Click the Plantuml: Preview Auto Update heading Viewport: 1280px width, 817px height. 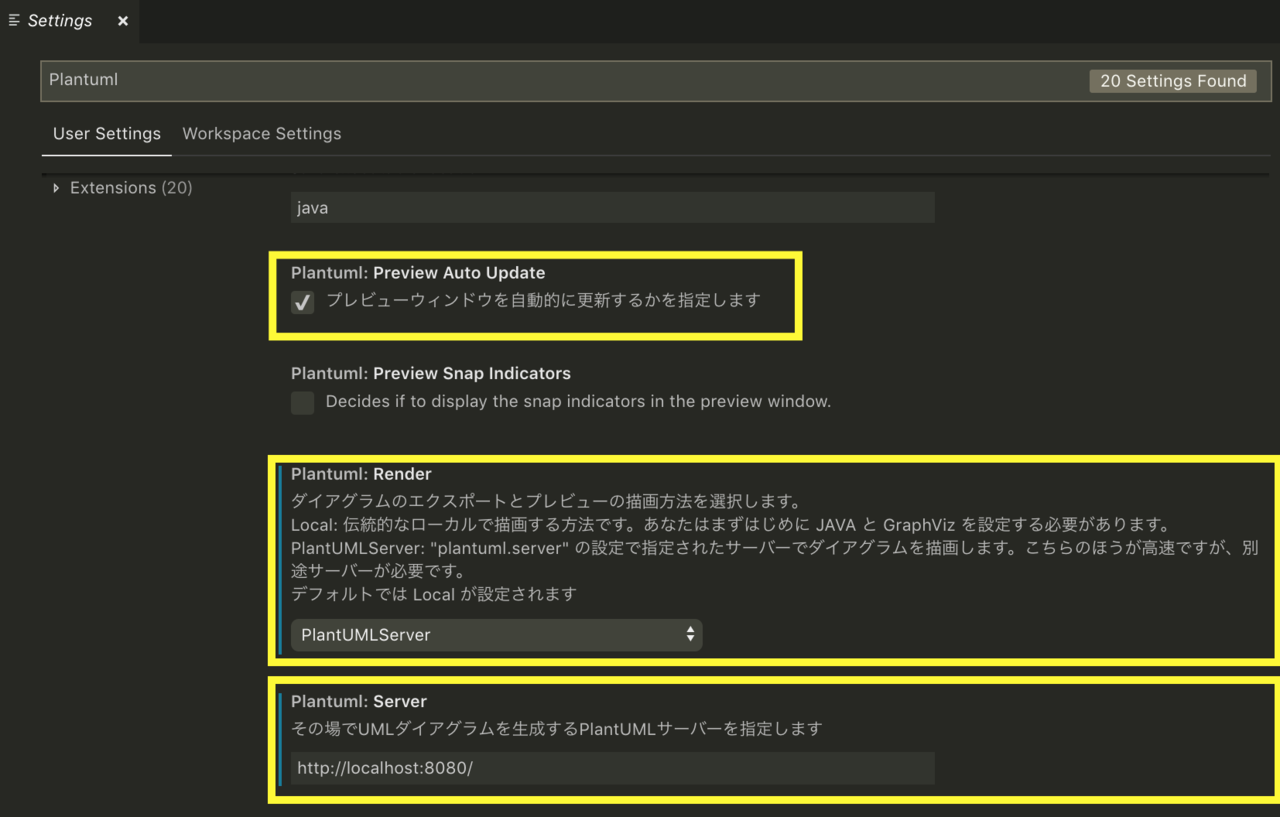(418, 273)
